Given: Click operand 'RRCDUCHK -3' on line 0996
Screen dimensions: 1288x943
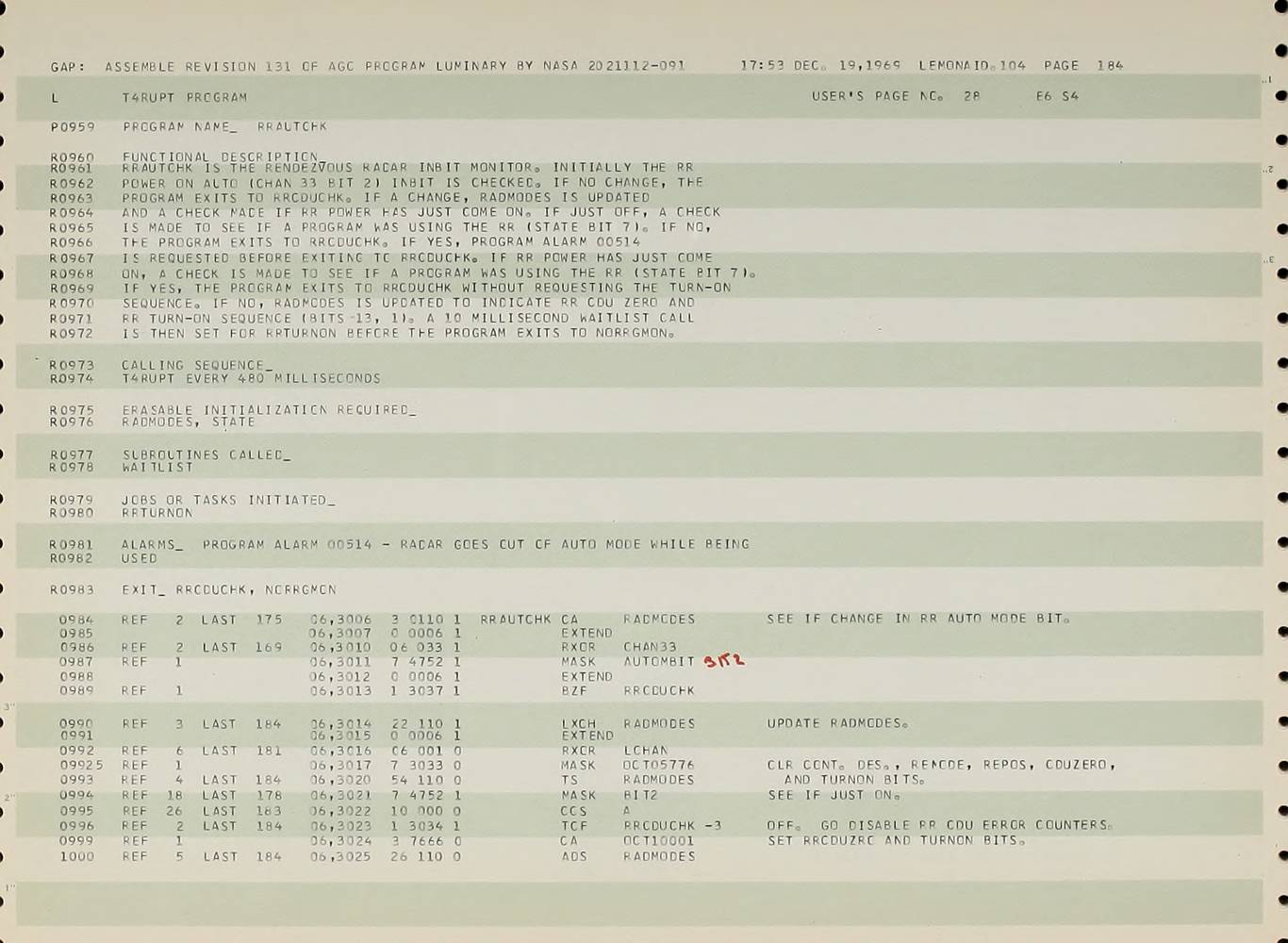Looking at the screenshot, I should (x=672, y=825).
